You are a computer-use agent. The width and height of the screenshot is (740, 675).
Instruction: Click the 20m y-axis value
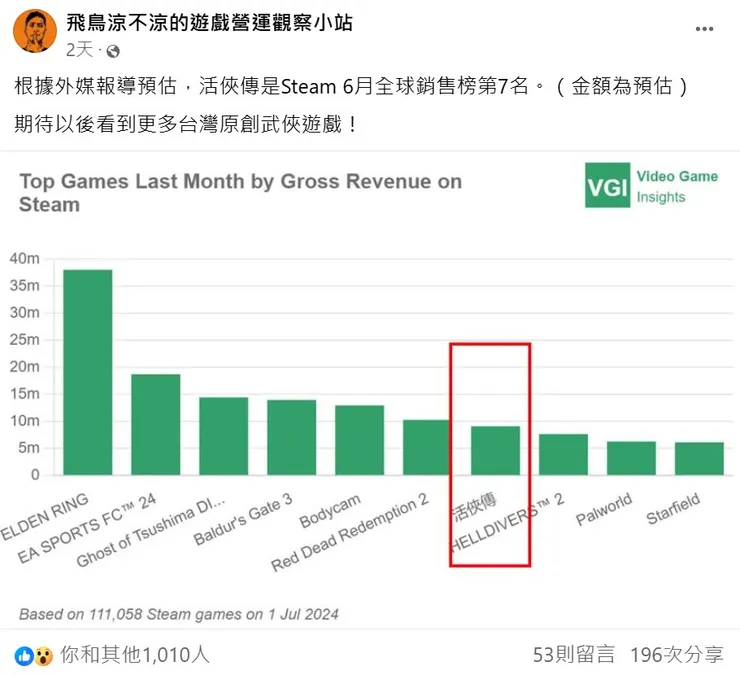click(x=25, y=366)
